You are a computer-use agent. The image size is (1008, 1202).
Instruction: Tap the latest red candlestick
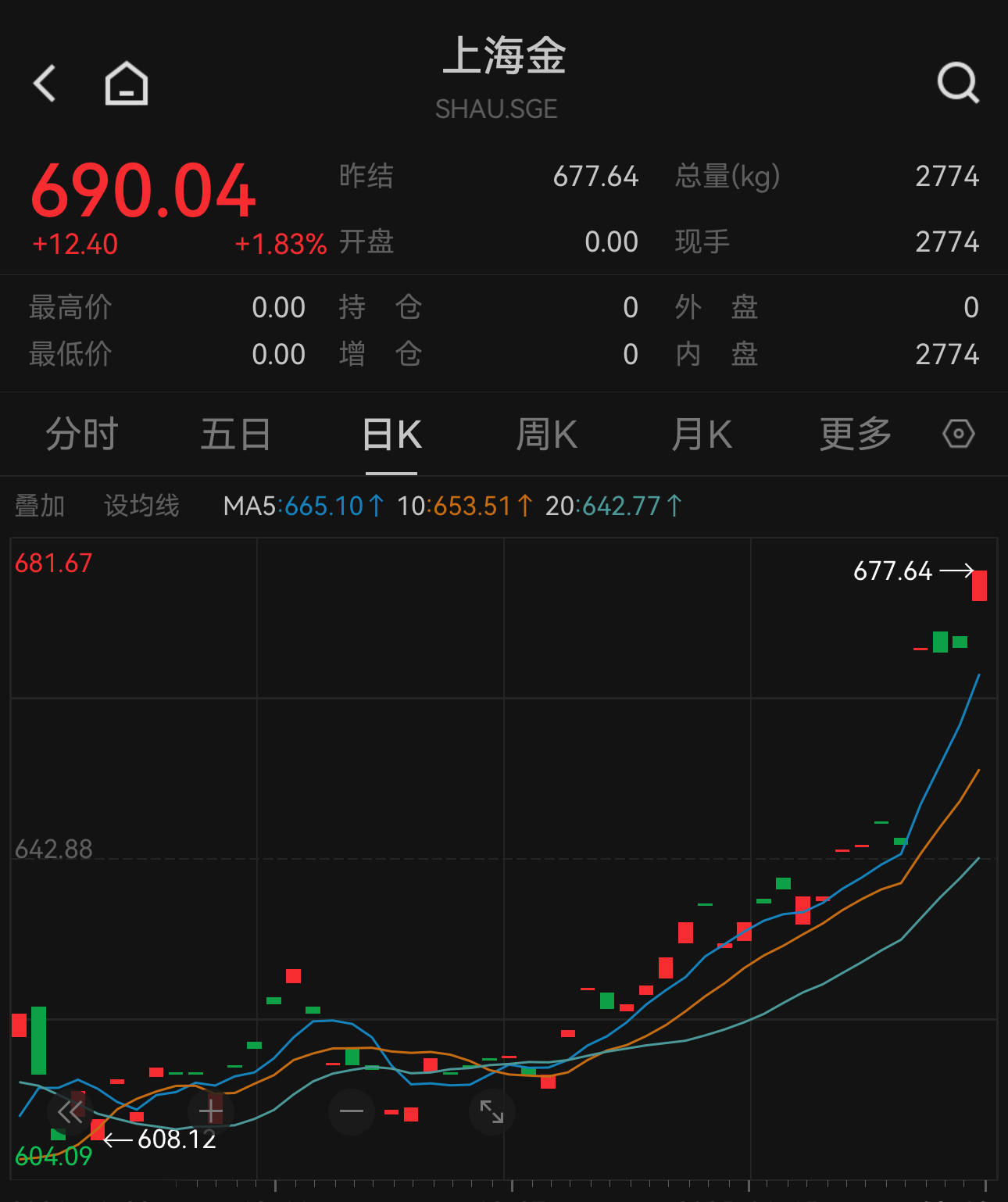979,585
